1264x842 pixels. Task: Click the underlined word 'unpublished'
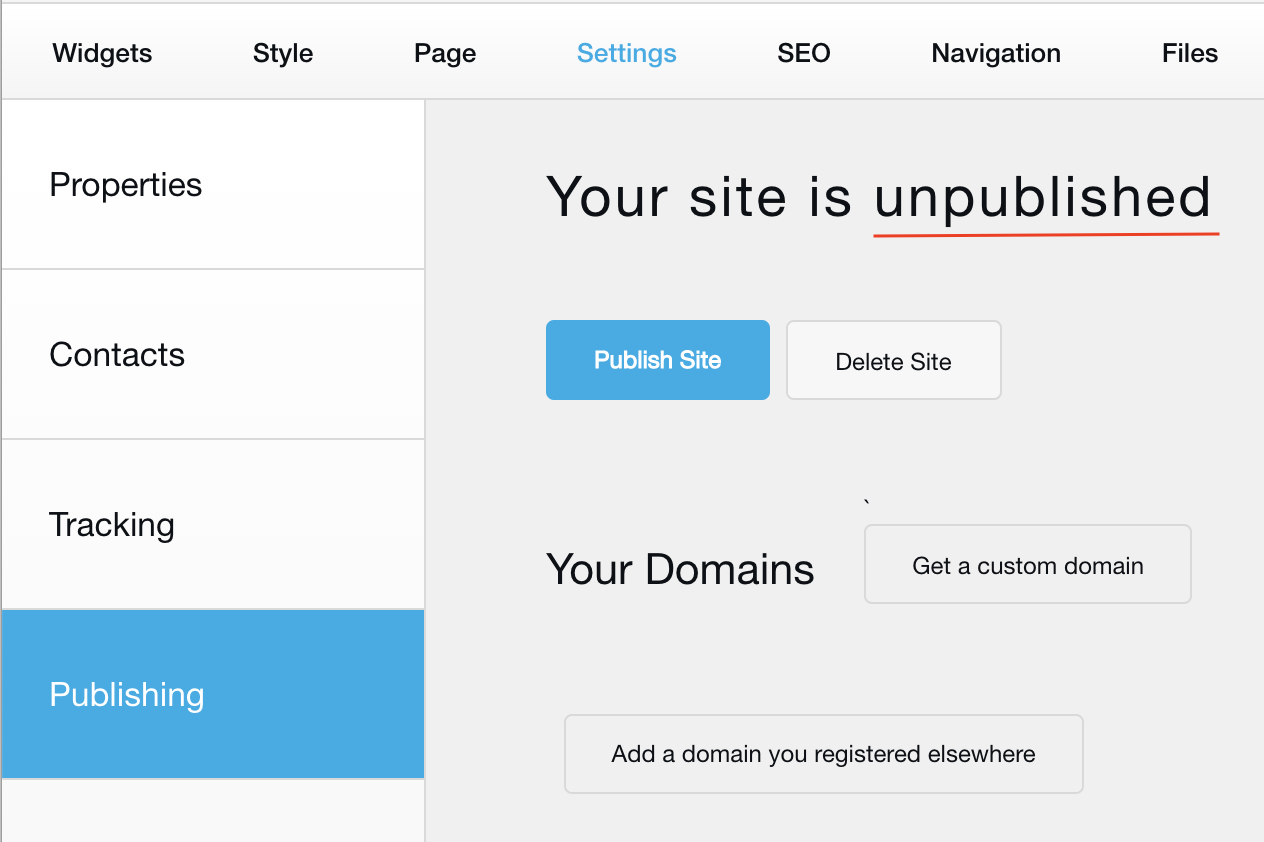pos(1042,197)
